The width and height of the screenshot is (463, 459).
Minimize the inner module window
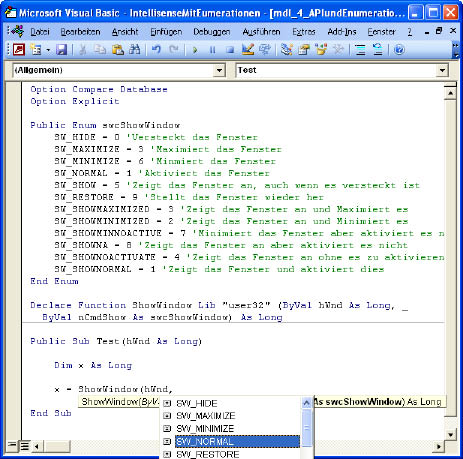427,32
